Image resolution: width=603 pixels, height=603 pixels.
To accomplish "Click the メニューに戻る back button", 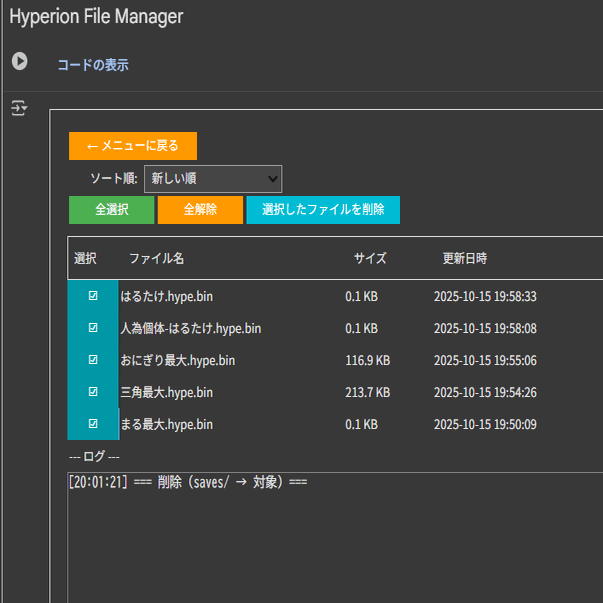I will tap(133, 146).
